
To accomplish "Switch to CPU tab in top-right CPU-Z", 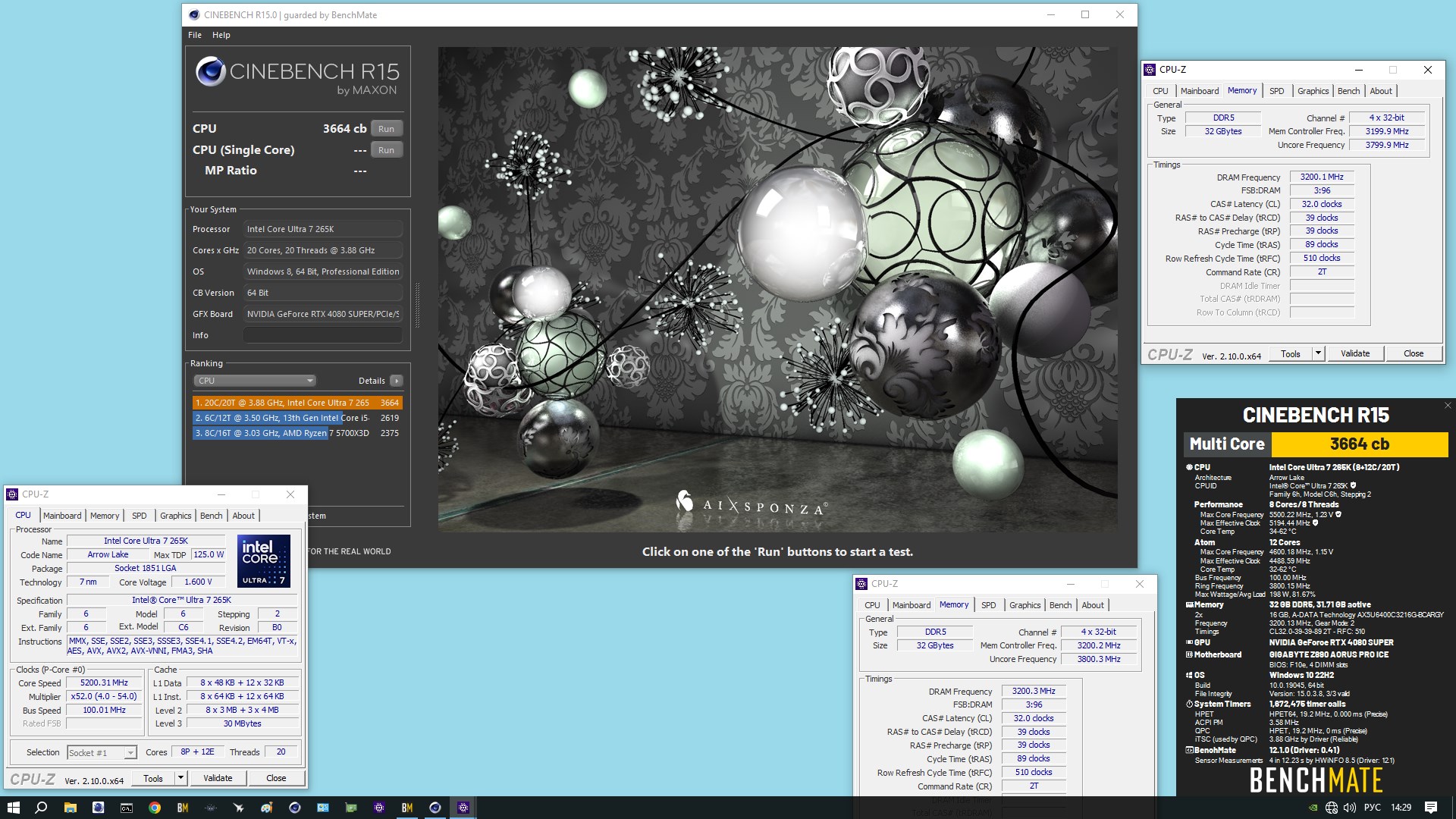I will [1160, 91].
